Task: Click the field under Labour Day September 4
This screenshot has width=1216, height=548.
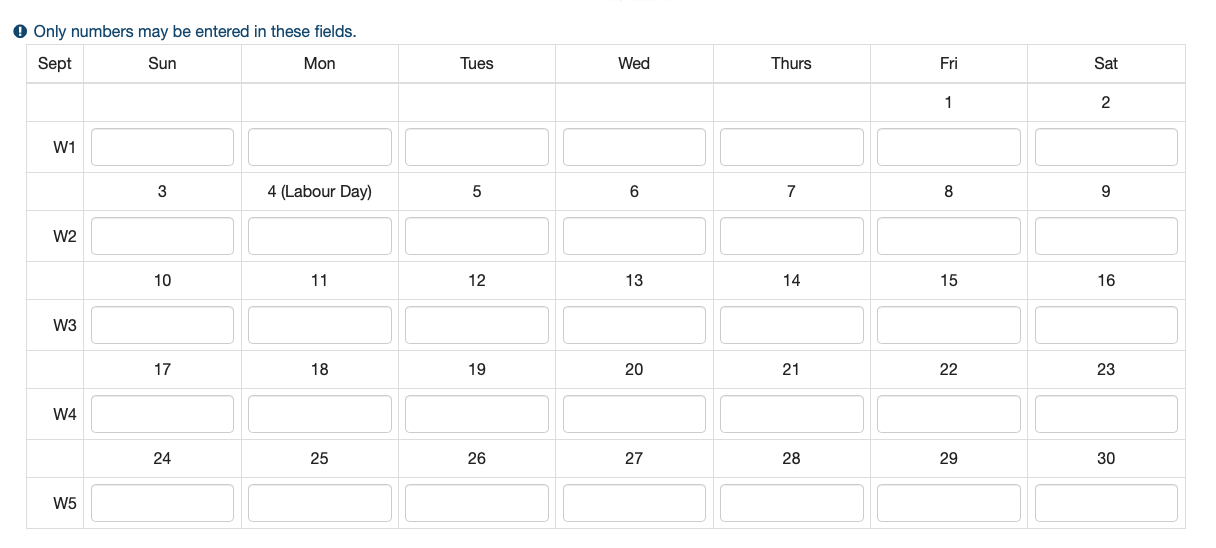Action: point(319,236)
